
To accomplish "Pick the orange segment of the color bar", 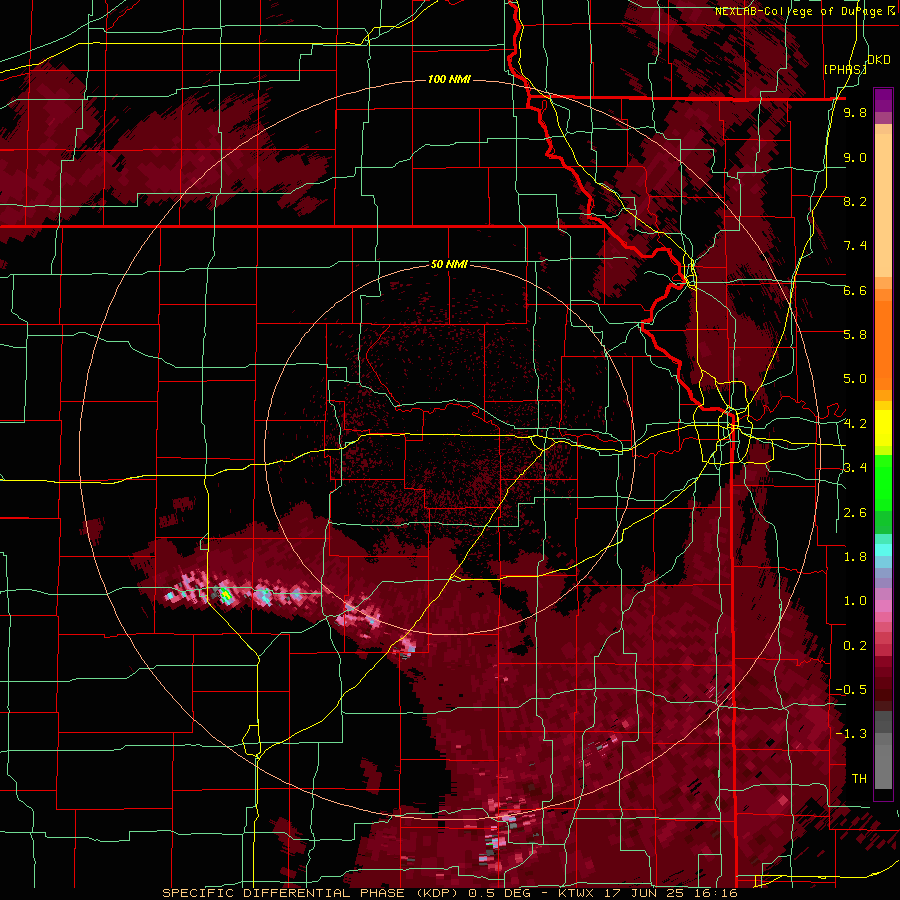I will pyautogui.click(x=883, y=339).
